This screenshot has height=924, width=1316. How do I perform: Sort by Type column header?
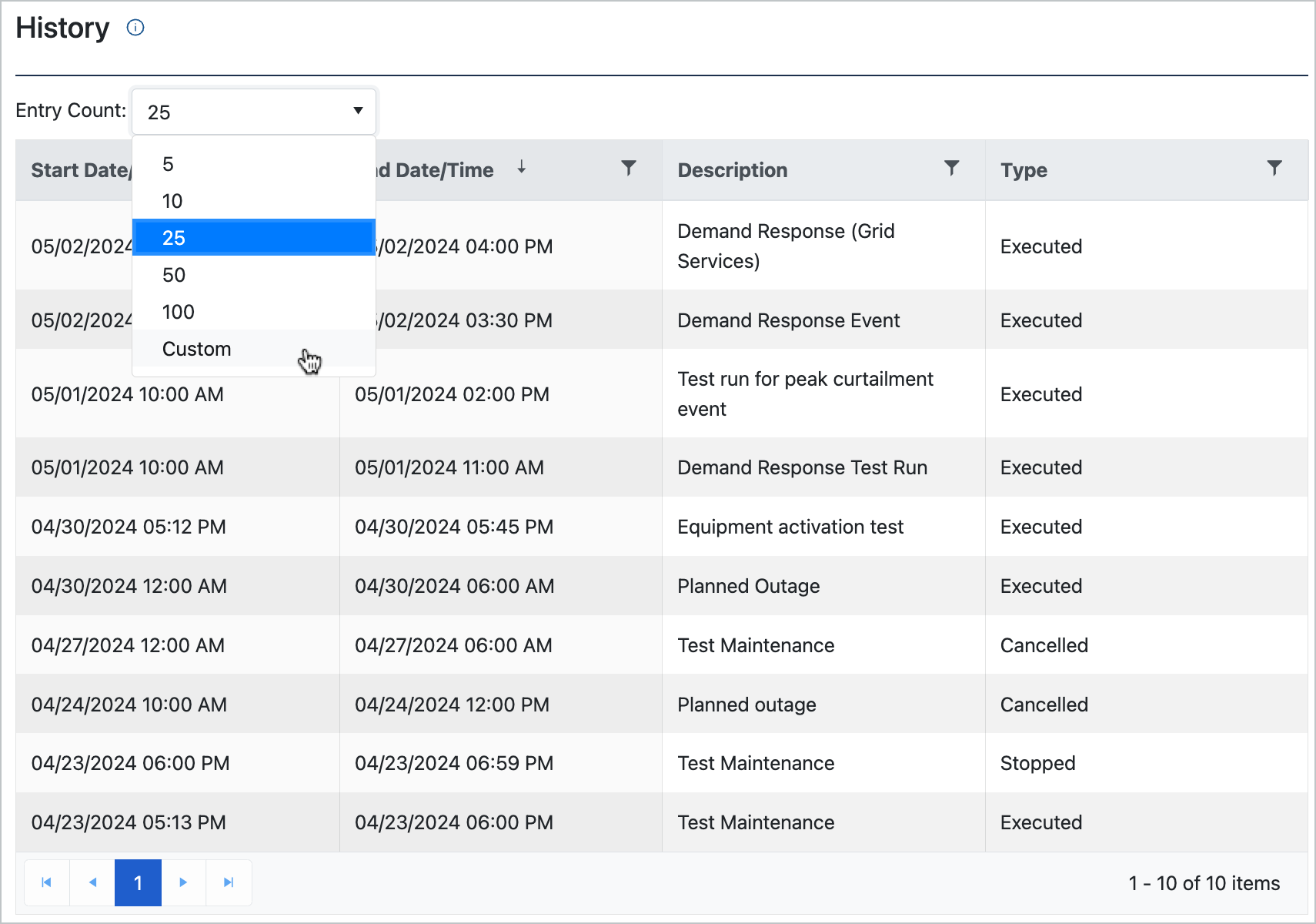tap(1024, 170)
